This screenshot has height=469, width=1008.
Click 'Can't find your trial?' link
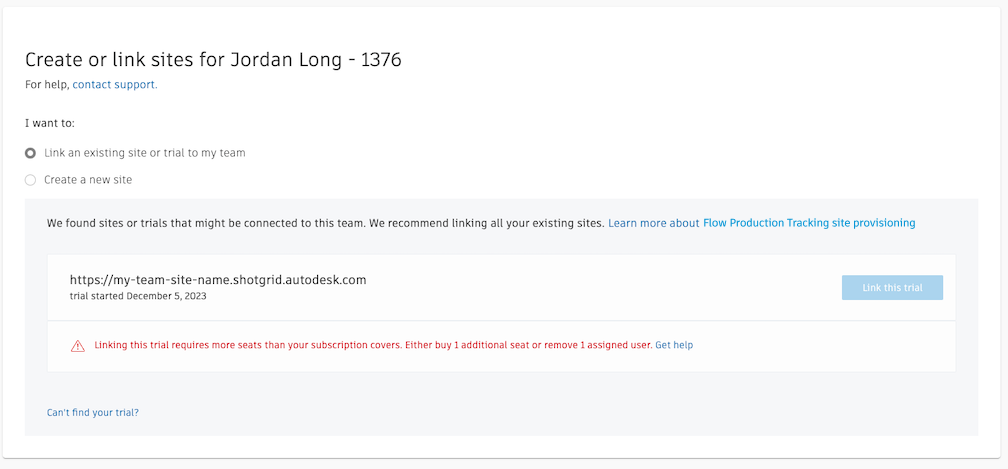(93, 412)
